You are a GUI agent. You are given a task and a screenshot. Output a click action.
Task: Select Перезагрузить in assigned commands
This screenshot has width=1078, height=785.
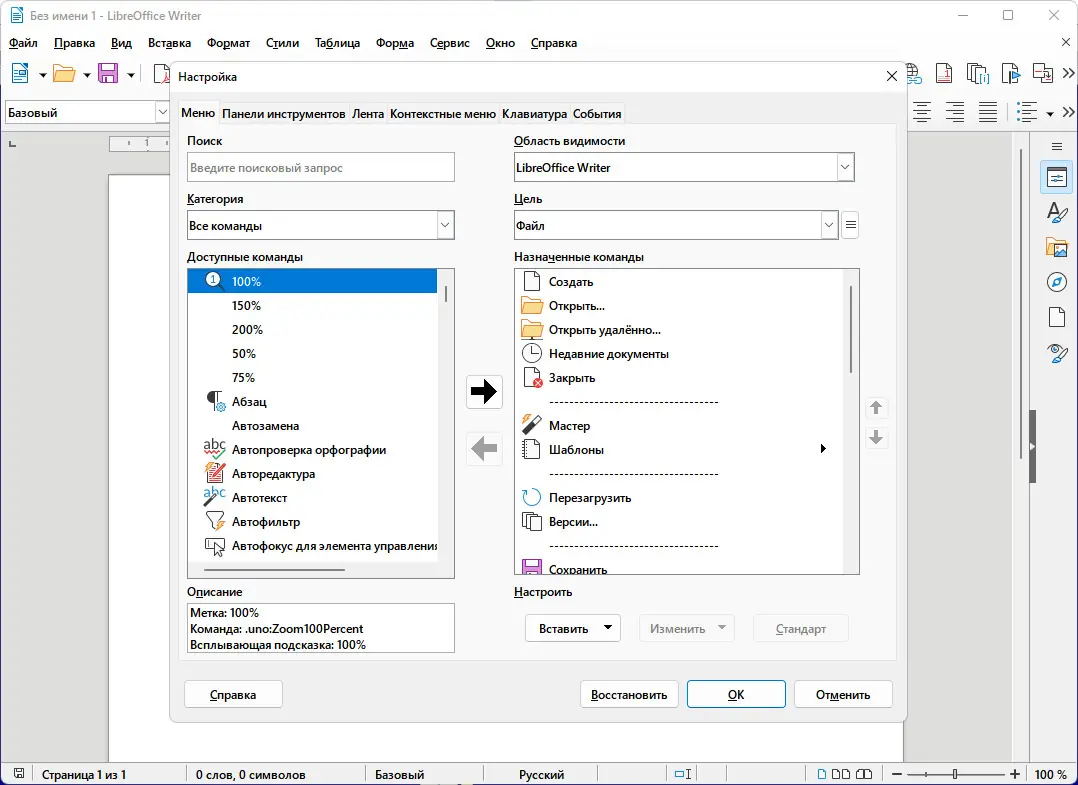pyautogui.click(x=679, y=498)
